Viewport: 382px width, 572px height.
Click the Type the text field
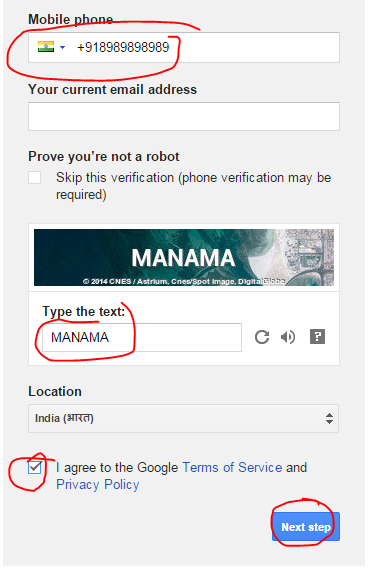point(142,337)
